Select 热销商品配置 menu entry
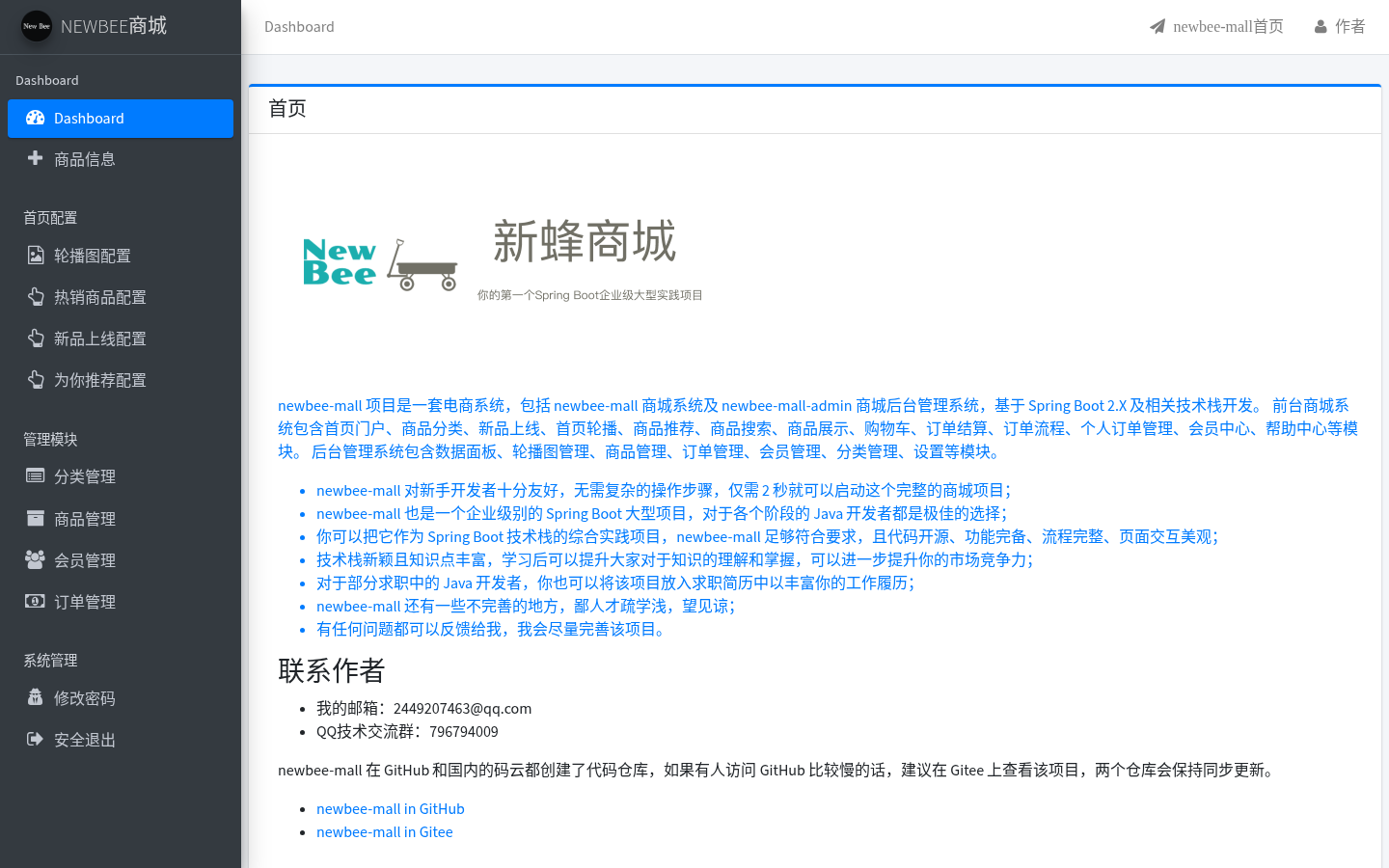Viewport: 1389px width, 868px height. [x=121, y=297]
